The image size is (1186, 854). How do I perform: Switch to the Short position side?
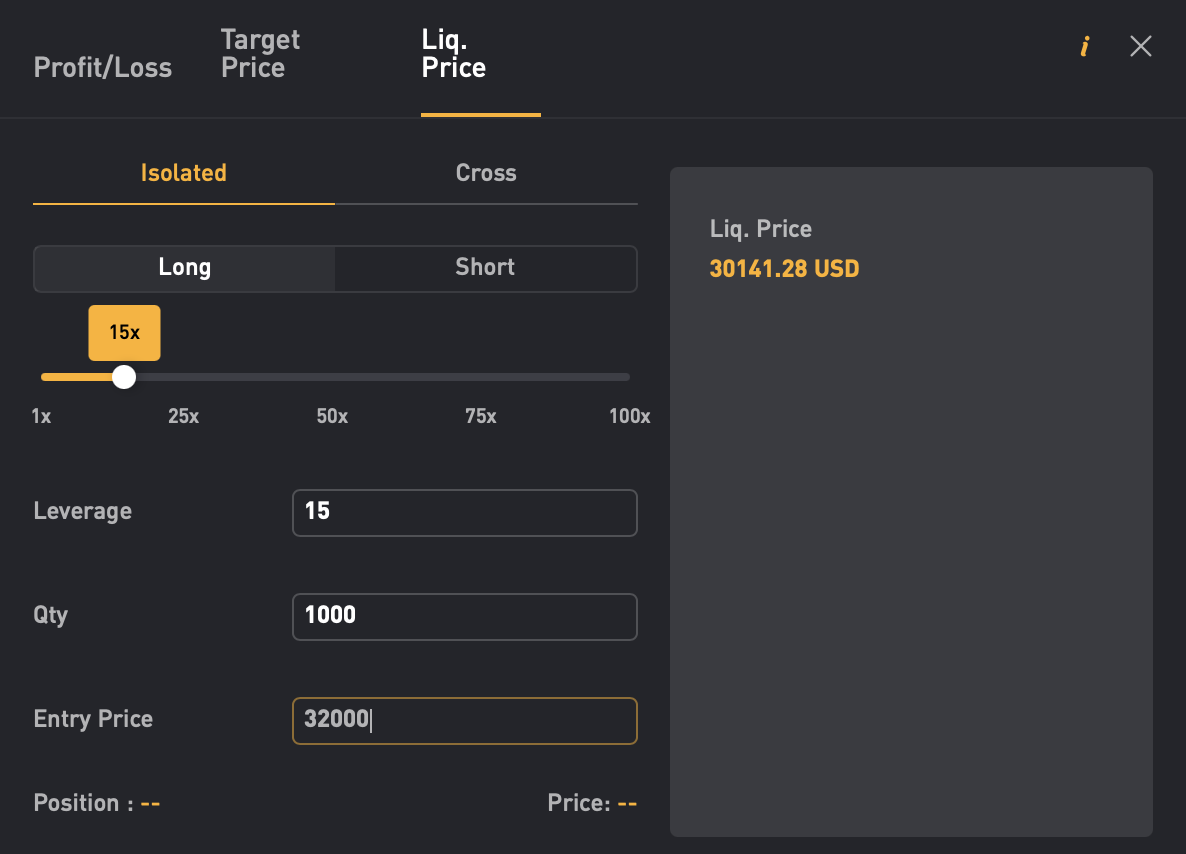tap(486, 267)
